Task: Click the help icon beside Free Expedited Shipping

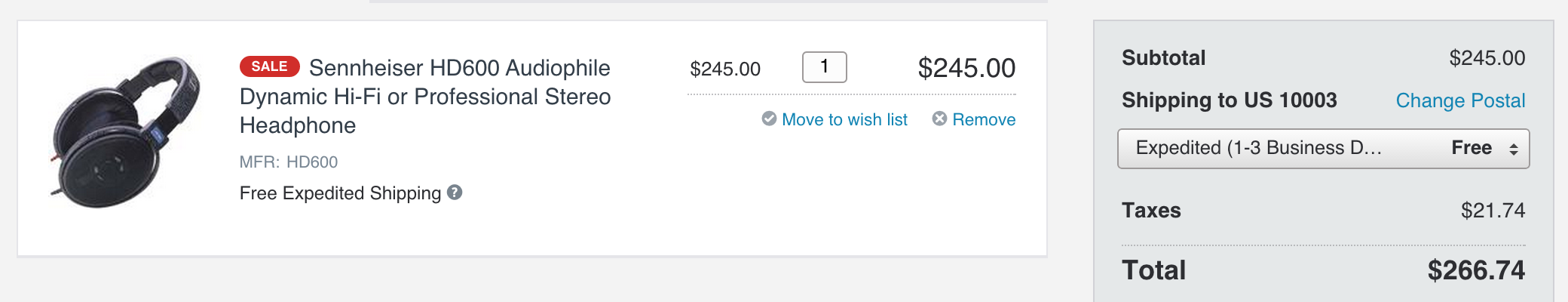Action: pos(455,193)
